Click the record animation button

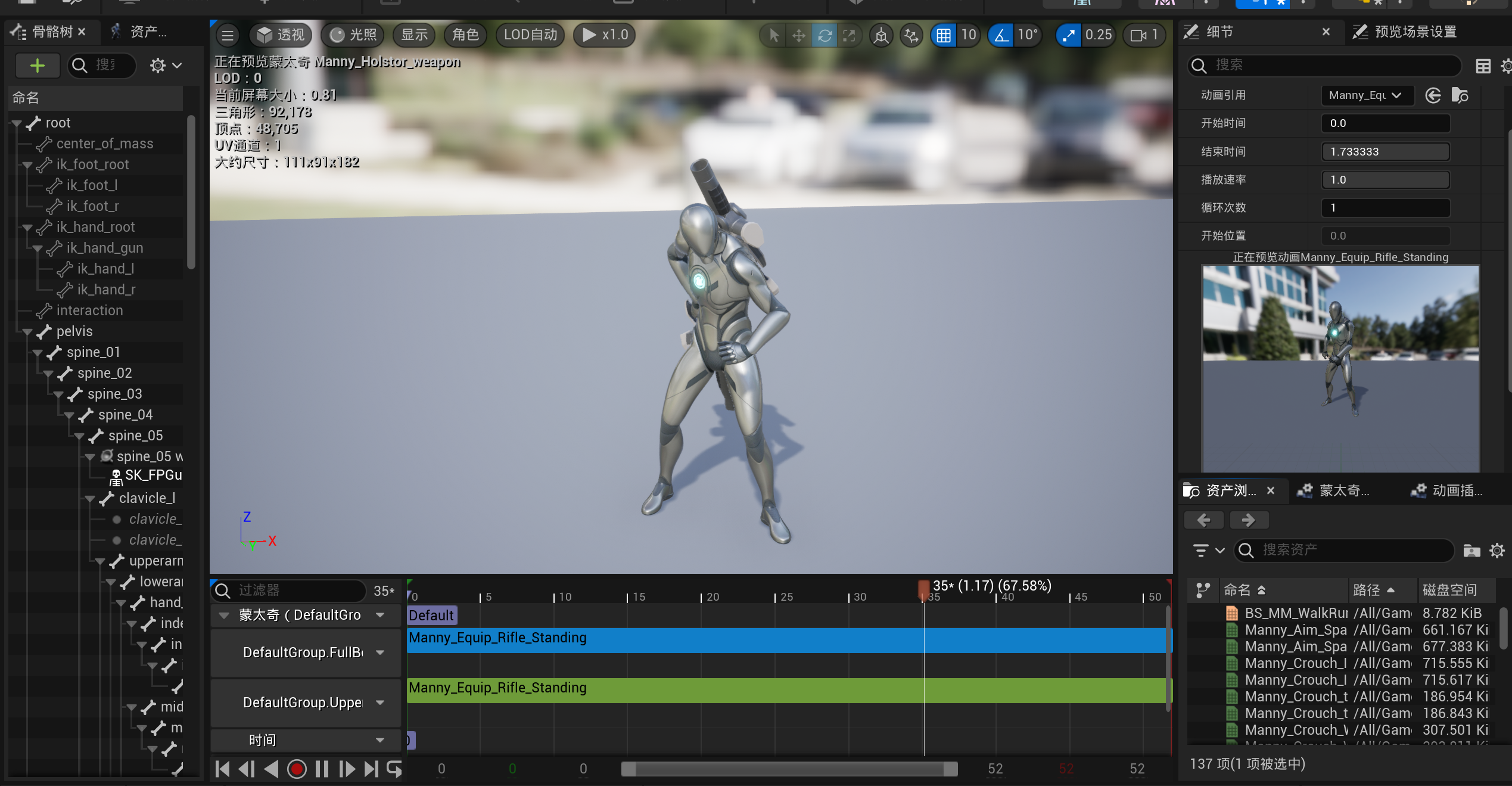297,769
